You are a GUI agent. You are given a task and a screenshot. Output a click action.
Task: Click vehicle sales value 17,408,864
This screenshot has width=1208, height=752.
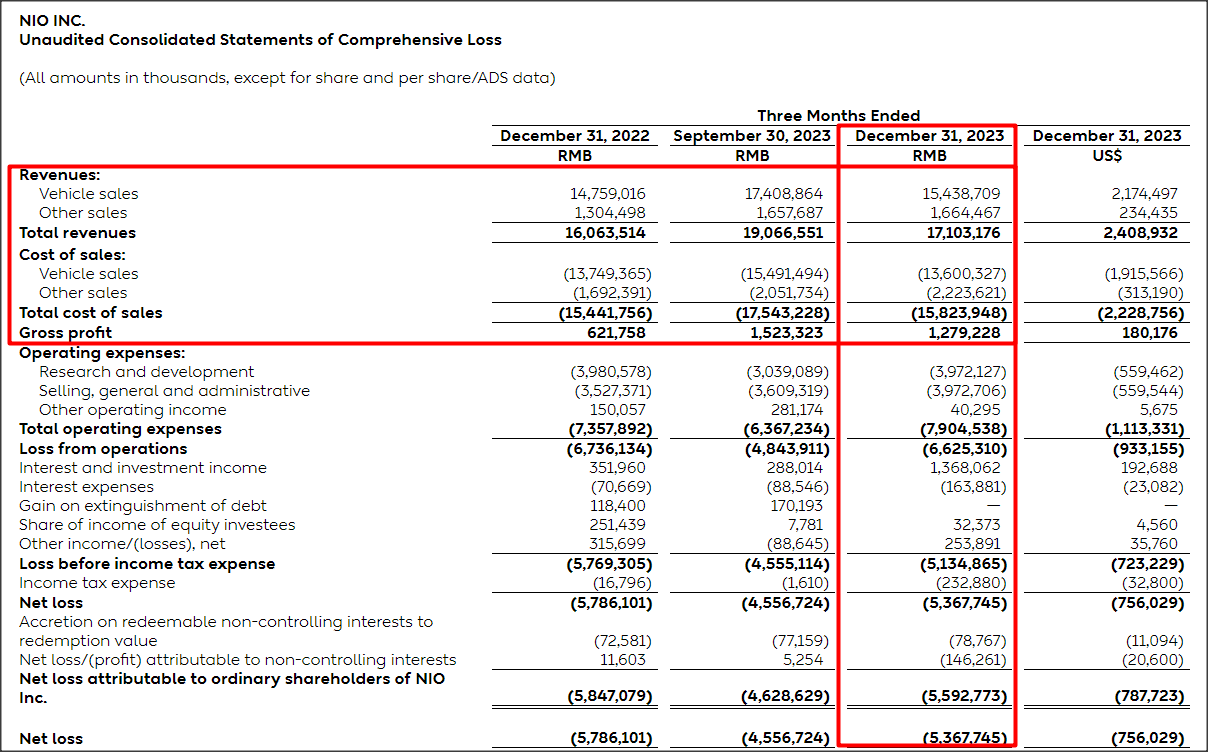(782, 194)
